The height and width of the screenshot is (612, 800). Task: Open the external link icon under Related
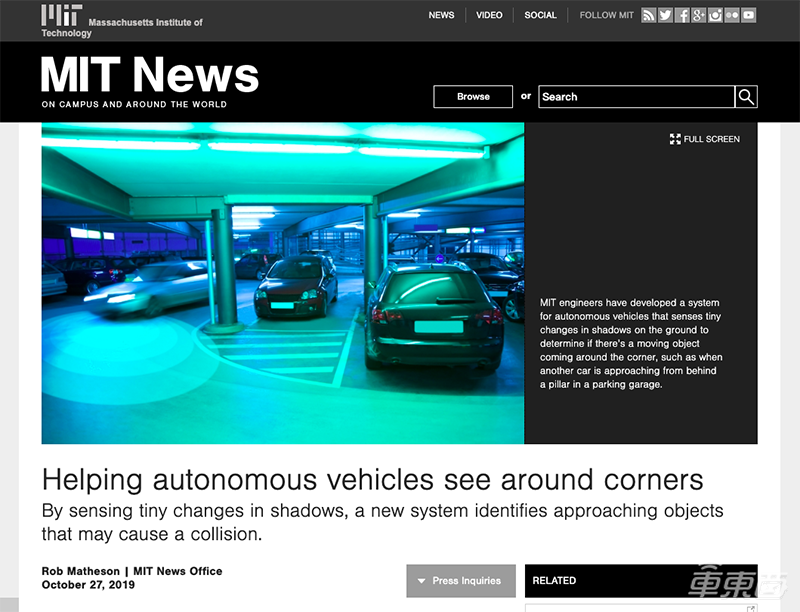(x=751, y=608)
